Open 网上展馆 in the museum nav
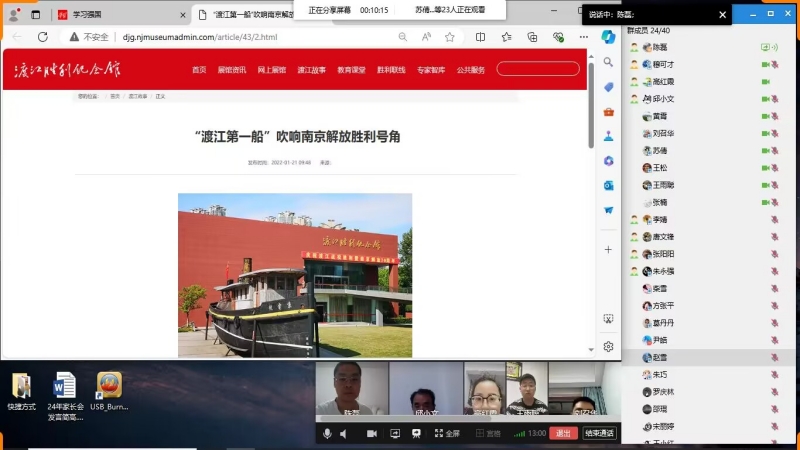Viewport: 800px width, 450px height. tap(271, 70)
